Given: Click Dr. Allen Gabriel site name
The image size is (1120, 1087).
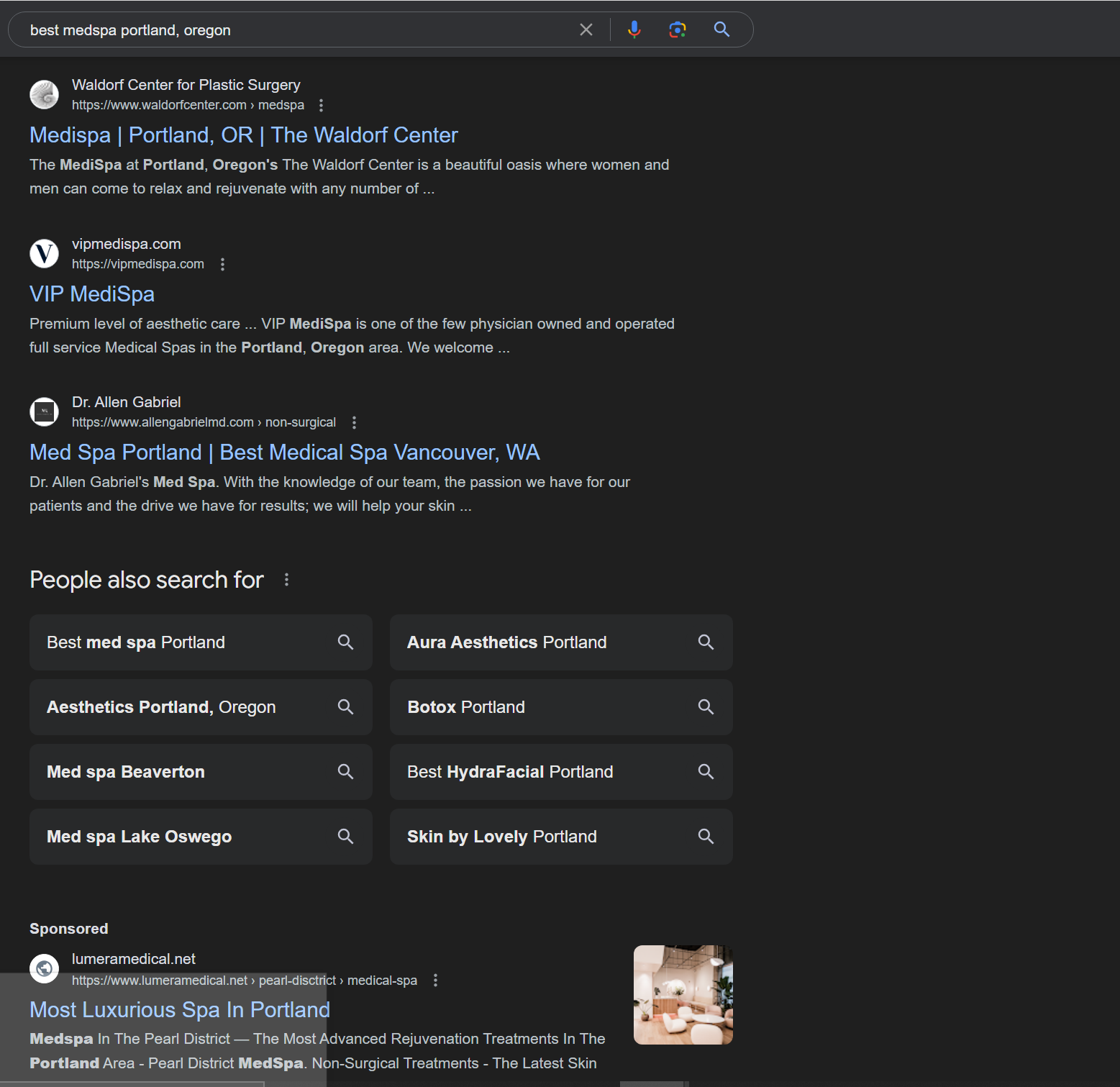Looking at the screenshot, I should [127, 402].
